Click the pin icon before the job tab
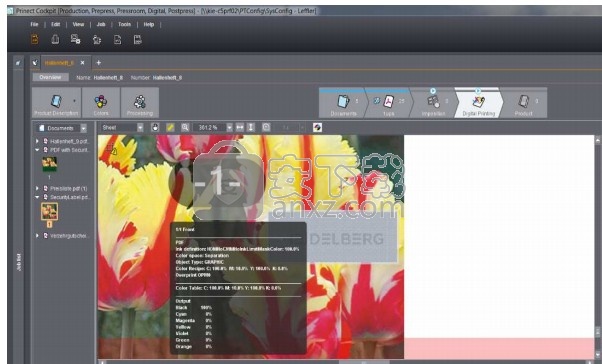Screen dimensions: 602x364 tap(35, 63)
